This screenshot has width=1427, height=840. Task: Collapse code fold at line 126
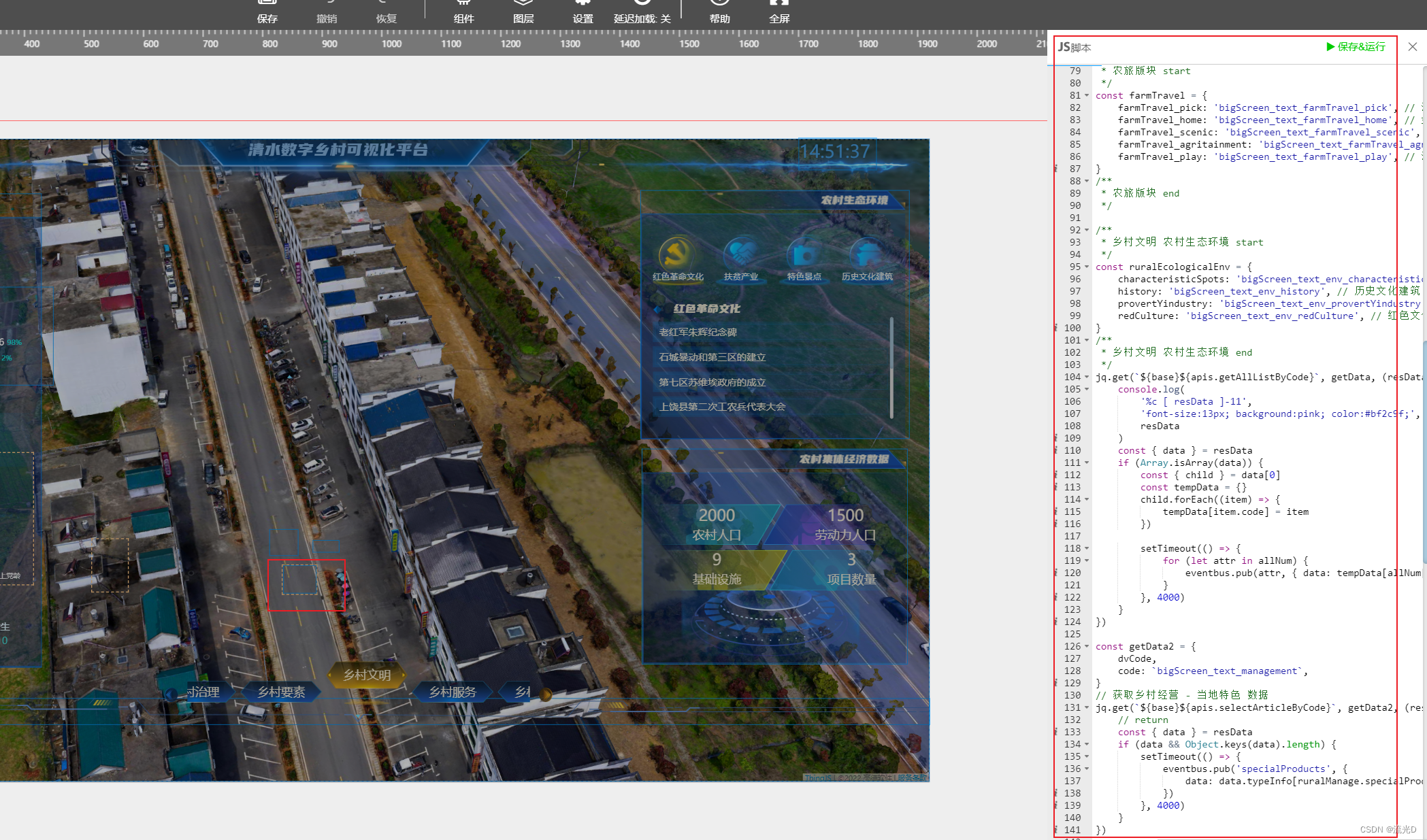[1087, 647]
